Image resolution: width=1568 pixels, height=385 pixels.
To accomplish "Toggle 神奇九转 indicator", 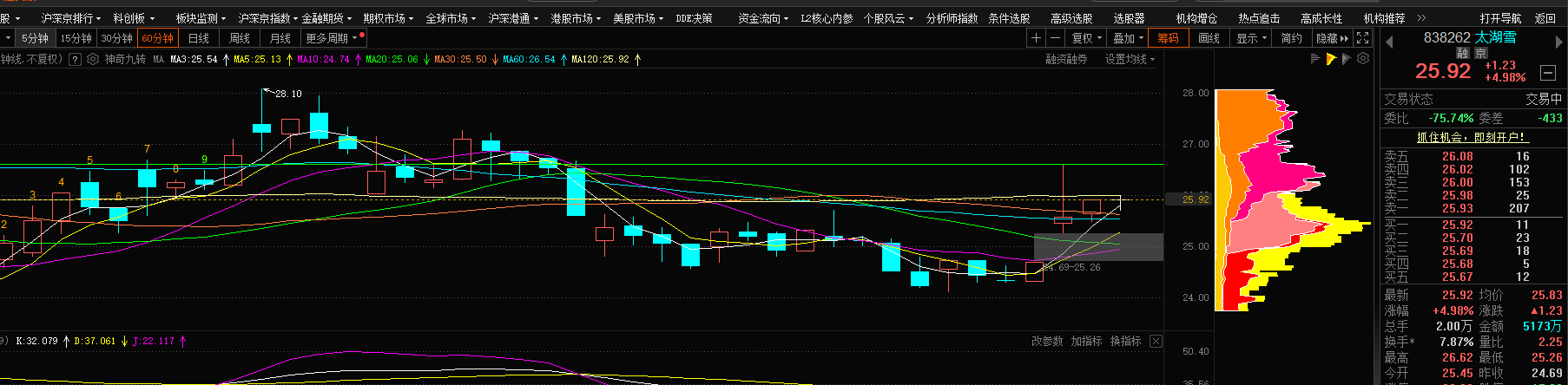I will pyautogui.click(x=126, y=60).
